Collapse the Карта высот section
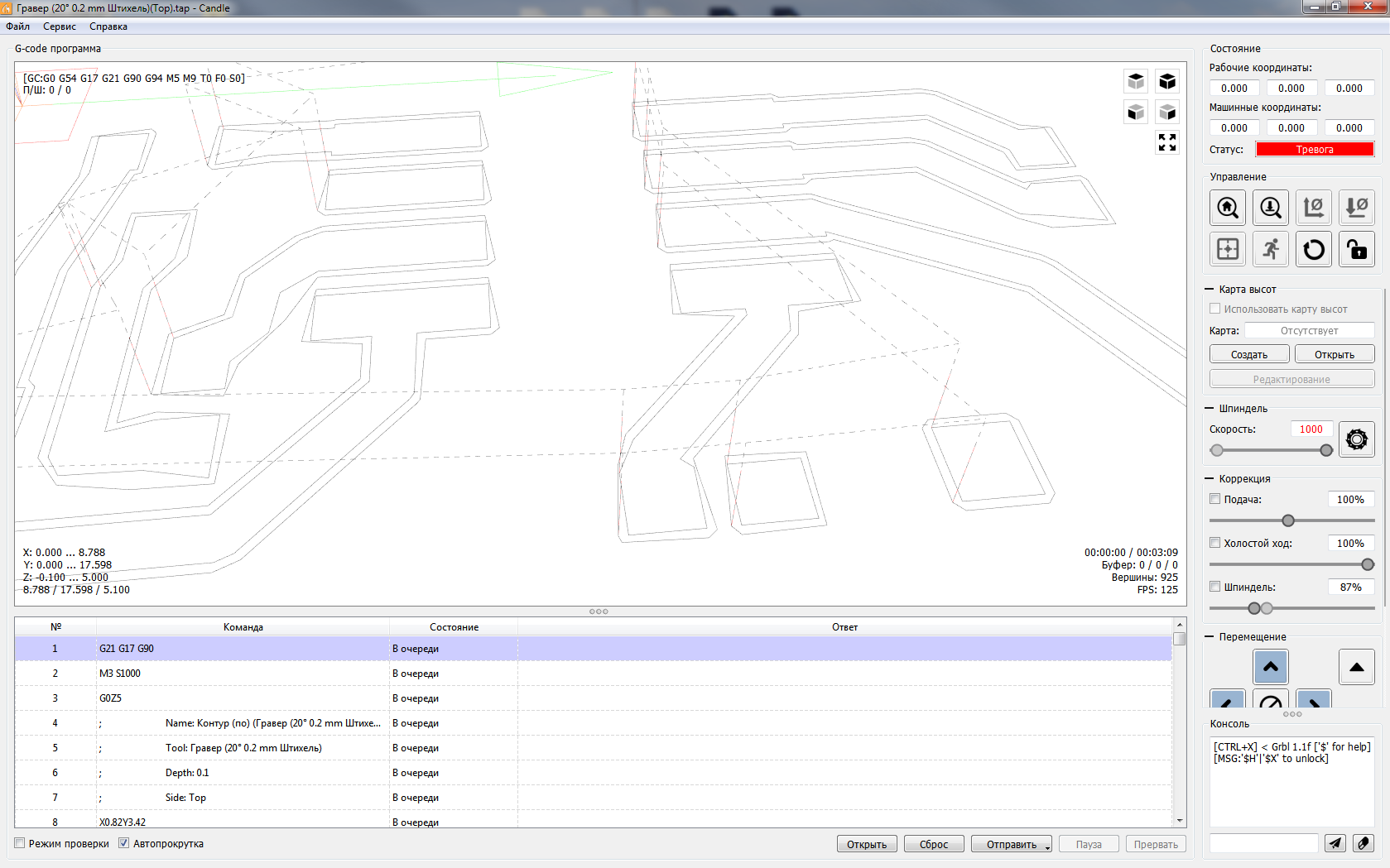 point(1210,289)
